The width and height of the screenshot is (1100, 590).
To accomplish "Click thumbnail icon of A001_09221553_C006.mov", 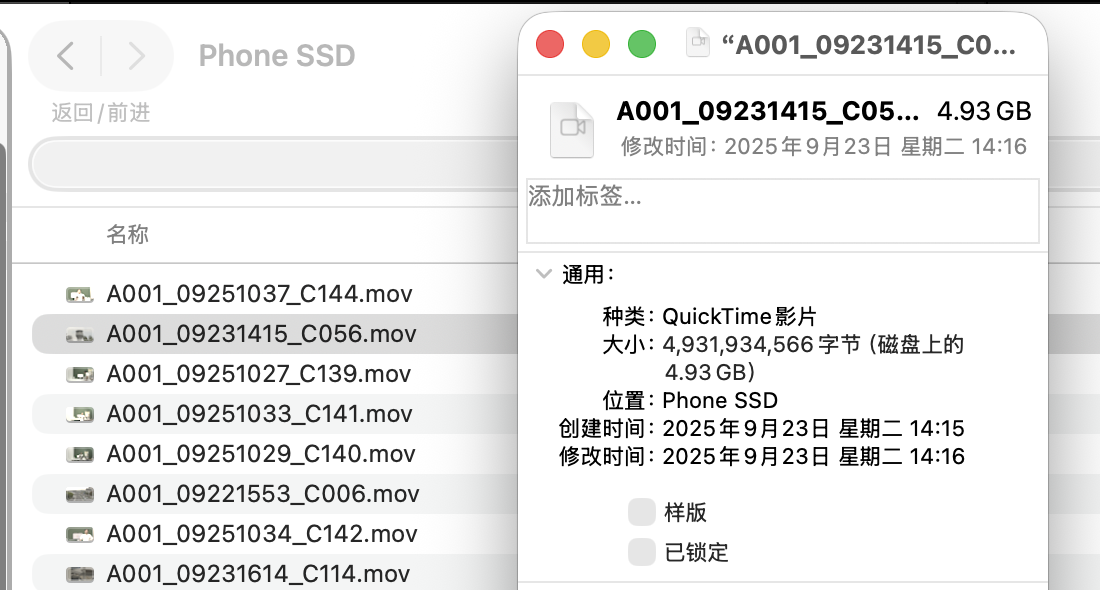I will (79, 494).
